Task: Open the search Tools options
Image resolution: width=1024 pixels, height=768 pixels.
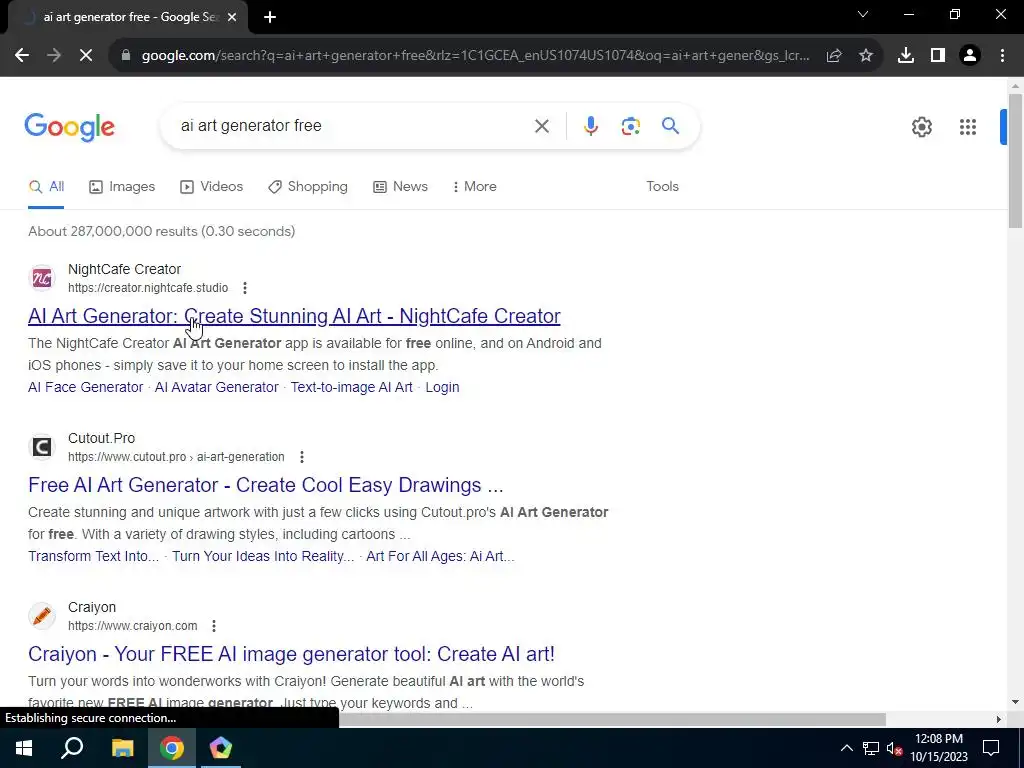Action: [662, 187]
